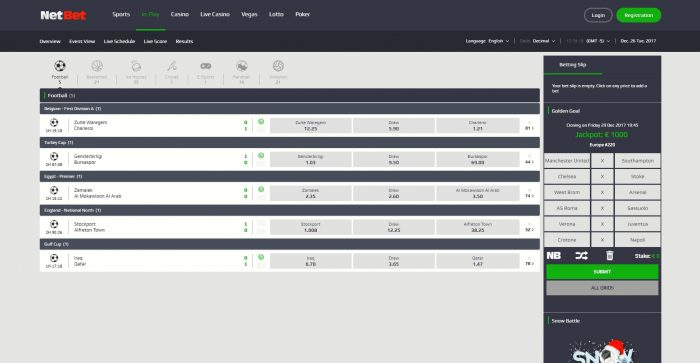Switch to Results tab
Viewport: 700px width, 363px height.
pyautogui.click(x=184, y=41)
